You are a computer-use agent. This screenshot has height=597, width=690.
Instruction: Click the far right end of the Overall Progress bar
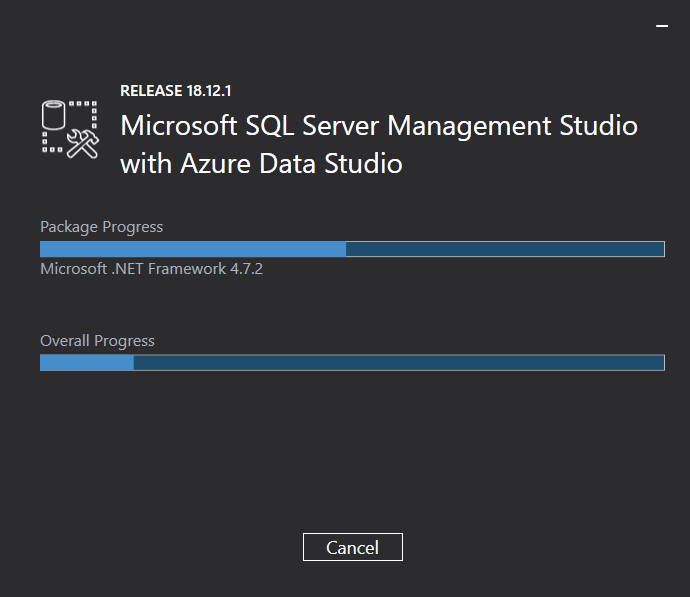[662, 363]
